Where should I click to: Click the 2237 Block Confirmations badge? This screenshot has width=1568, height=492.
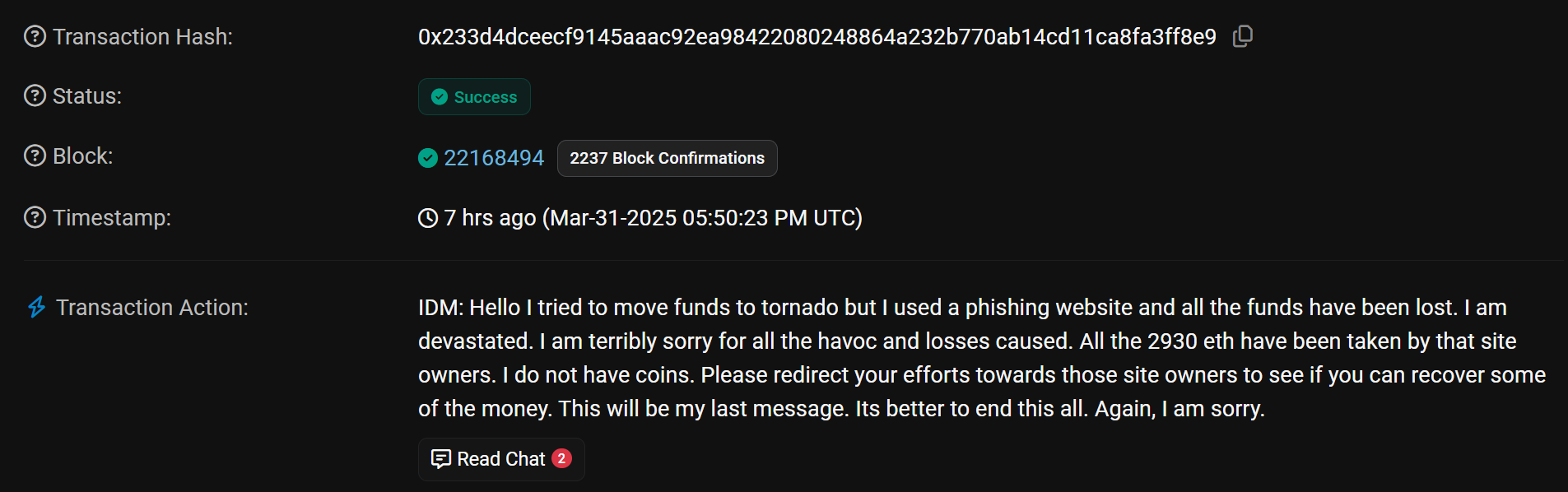tap(667, 158)
